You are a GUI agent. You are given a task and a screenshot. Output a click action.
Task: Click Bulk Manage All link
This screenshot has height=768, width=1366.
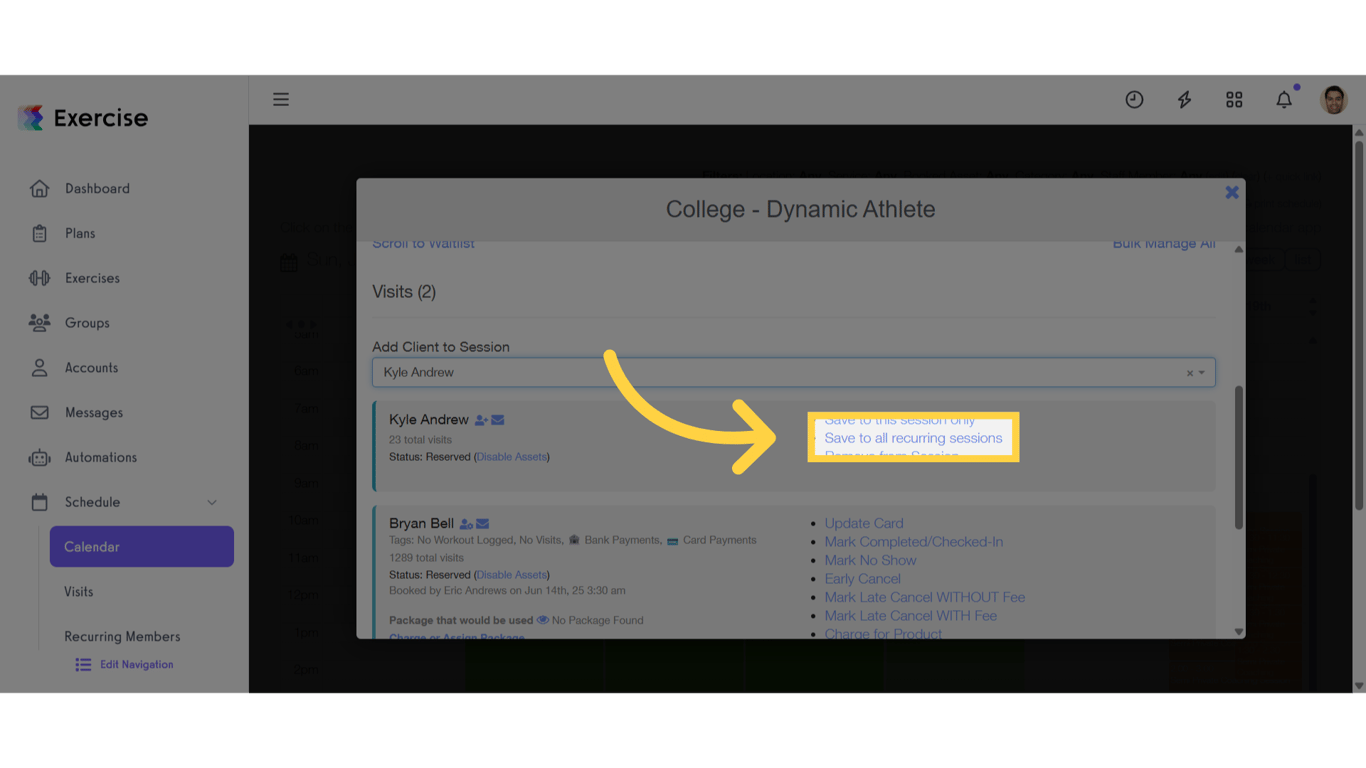point(1164,243)
